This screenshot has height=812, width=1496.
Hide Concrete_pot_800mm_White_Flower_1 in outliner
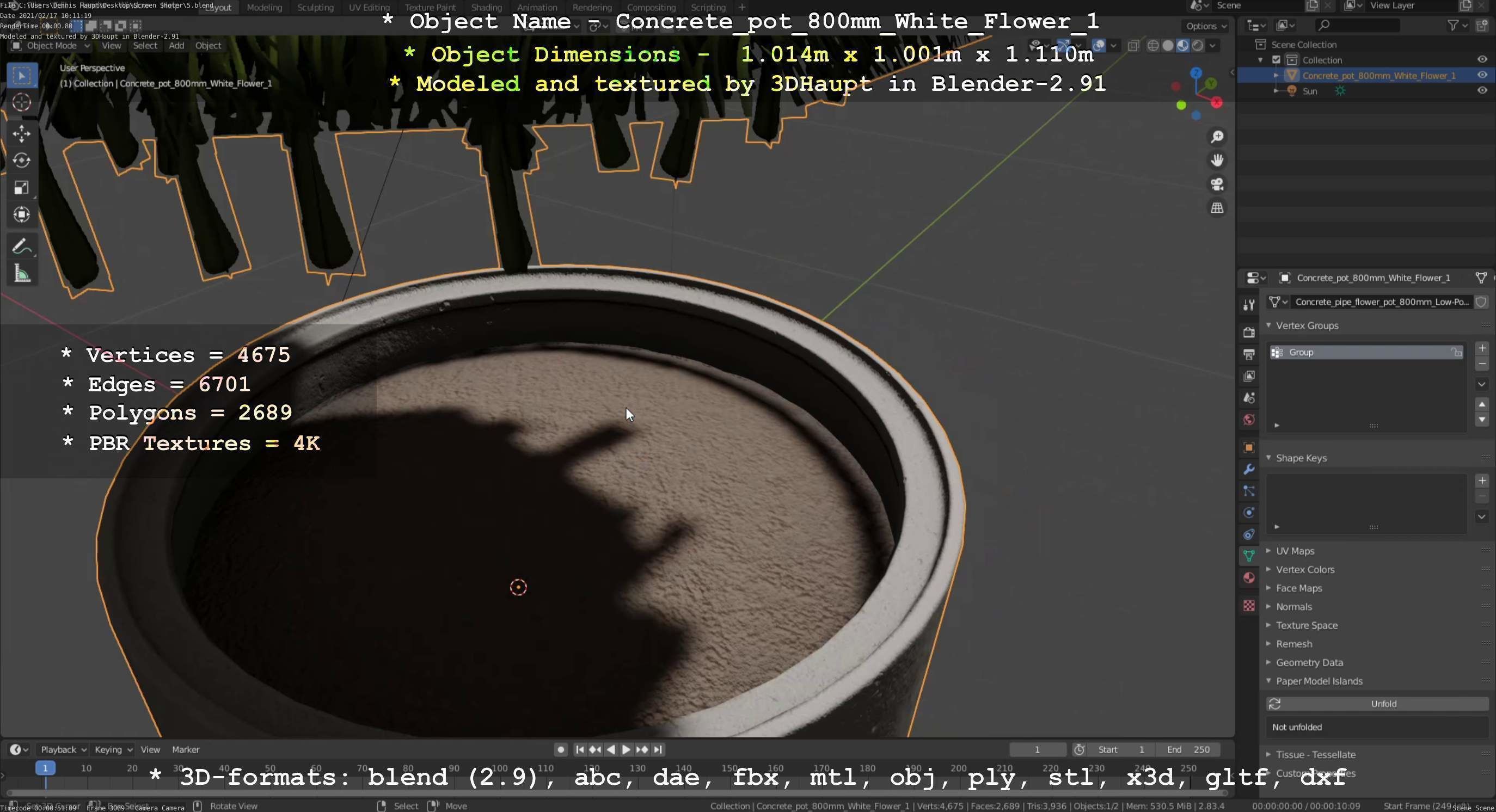point(1481,75)
